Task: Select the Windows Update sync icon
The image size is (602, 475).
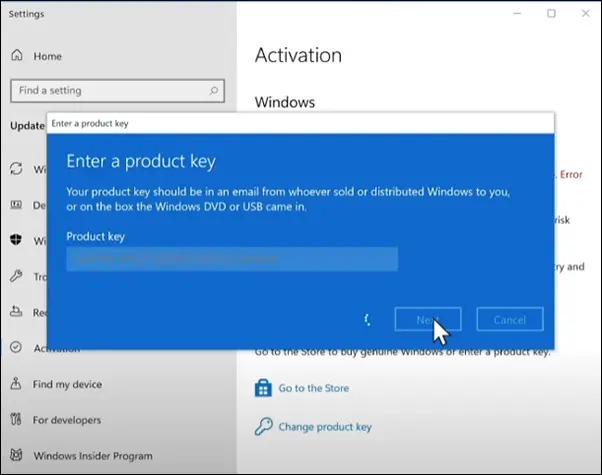Action: 16,169
